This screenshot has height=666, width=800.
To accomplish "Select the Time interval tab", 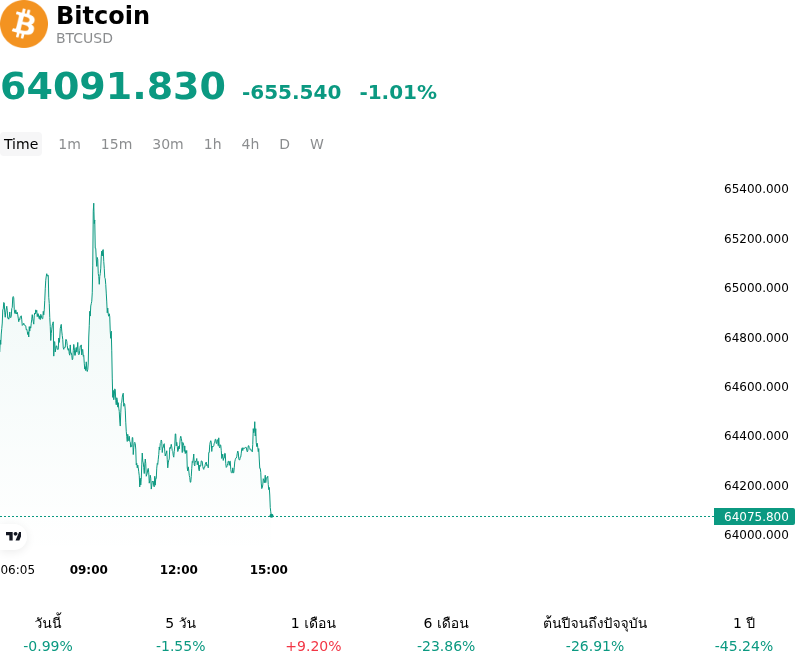I will [21, 144].
